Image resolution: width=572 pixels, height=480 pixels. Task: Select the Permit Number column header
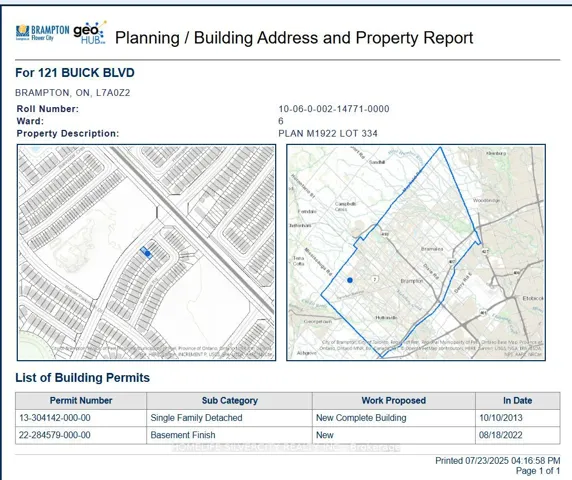coord(81,400)
